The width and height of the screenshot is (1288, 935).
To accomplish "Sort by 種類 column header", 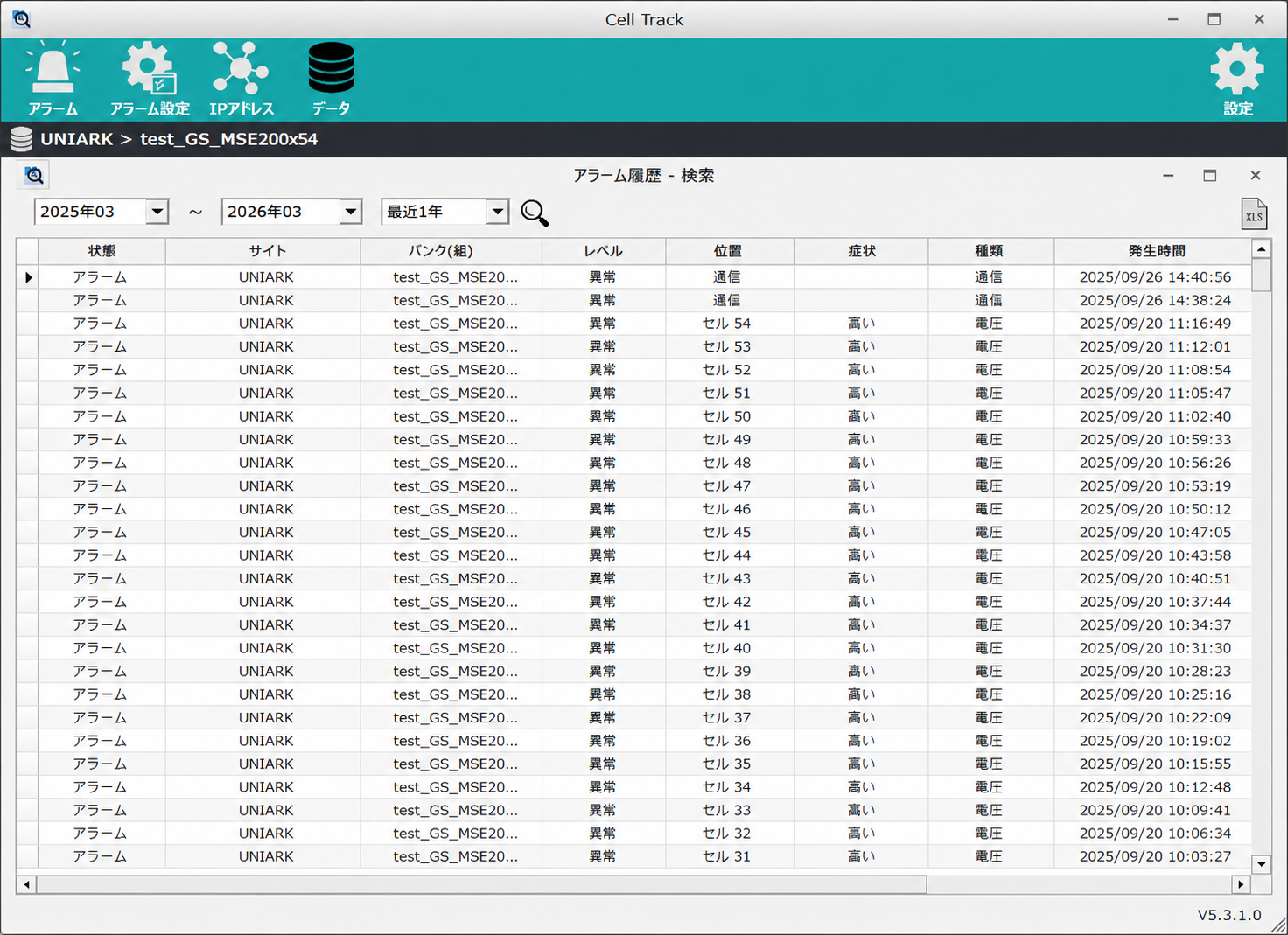I will click(x=990, y=251).
